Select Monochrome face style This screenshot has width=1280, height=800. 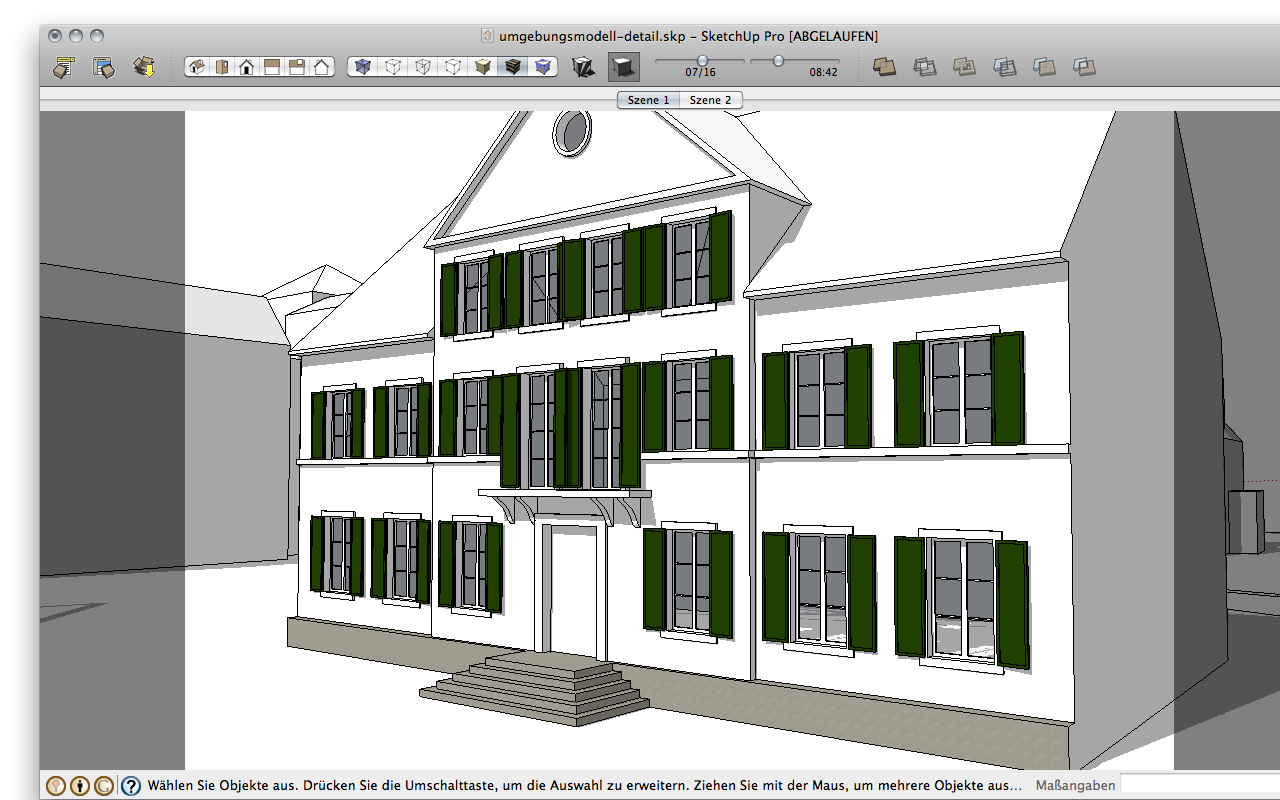pyautogui.click(x=543, y=67)
